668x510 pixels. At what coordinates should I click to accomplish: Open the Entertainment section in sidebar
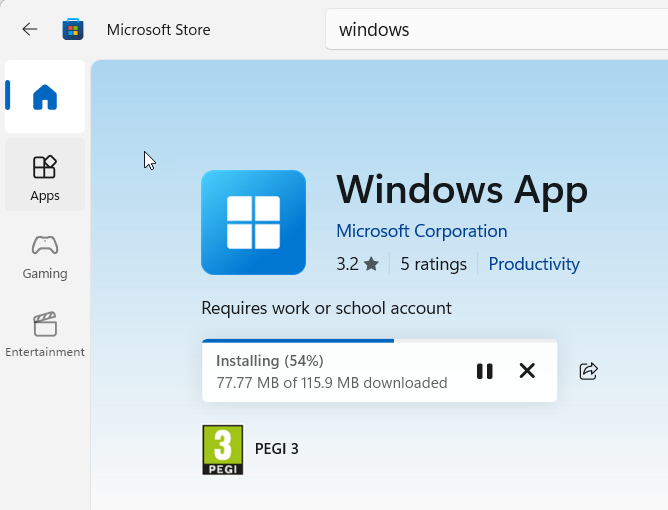45,334
